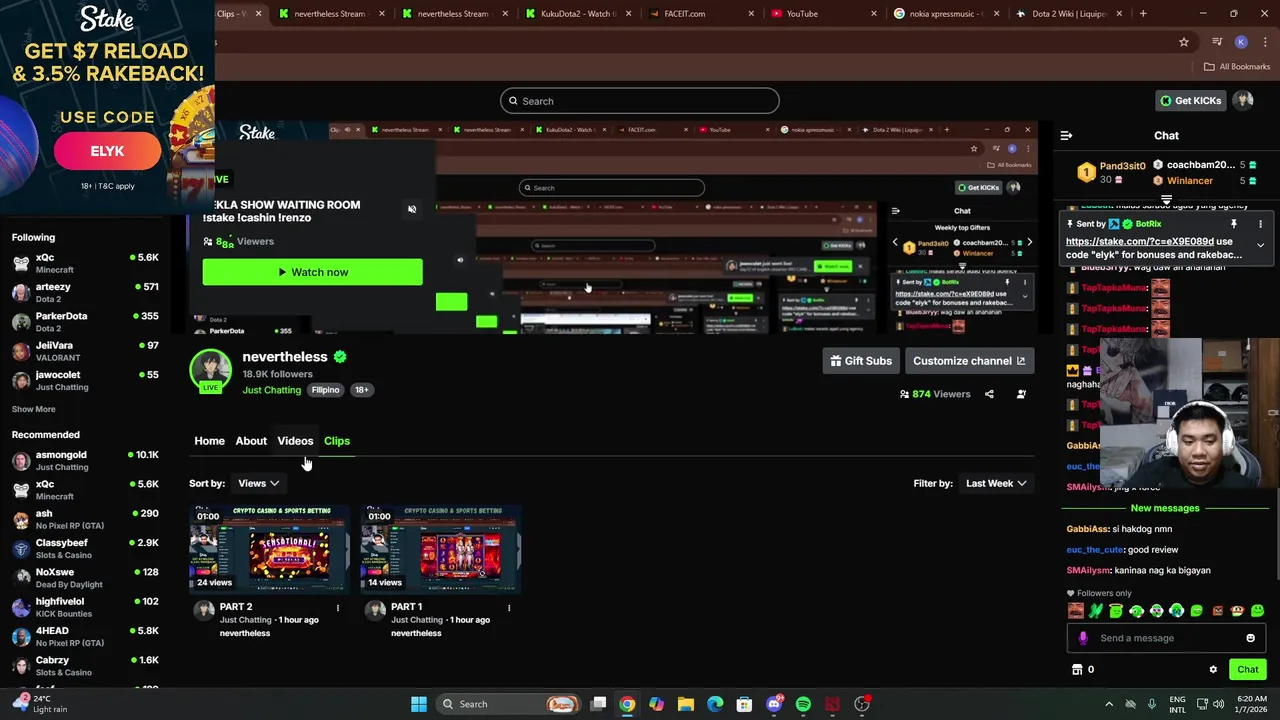Click the pin icon on the BotRix message
This screenshot has height=720, width=1280.
1234,224
